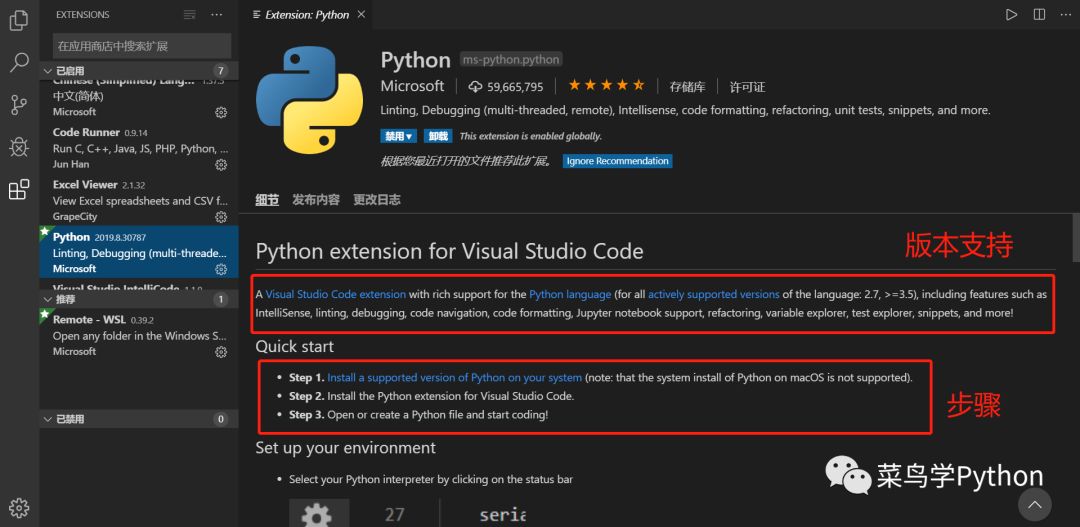Viewport: 1080px width, 527px height.
Task: Click the 1 count badge on 推荐
Action: click(x=220, y=299)
